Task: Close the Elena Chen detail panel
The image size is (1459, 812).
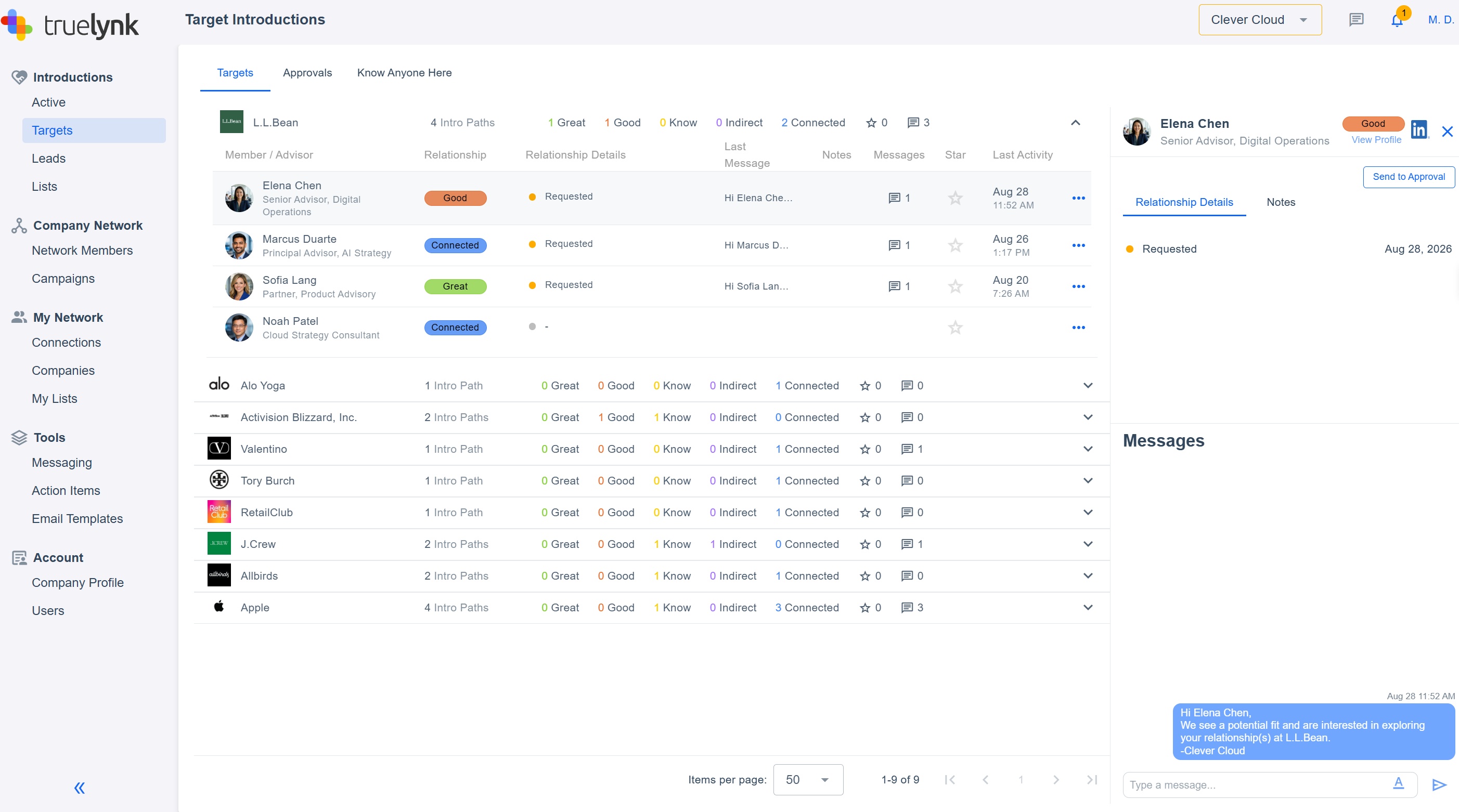Action: (1447, 132)
